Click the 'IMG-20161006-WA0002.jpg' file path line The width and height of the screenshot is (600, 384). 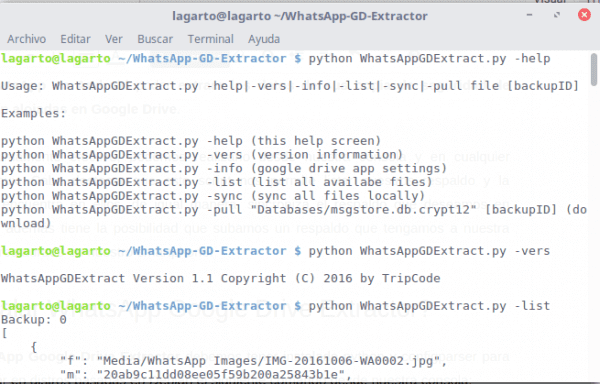(x=253, y=361)
